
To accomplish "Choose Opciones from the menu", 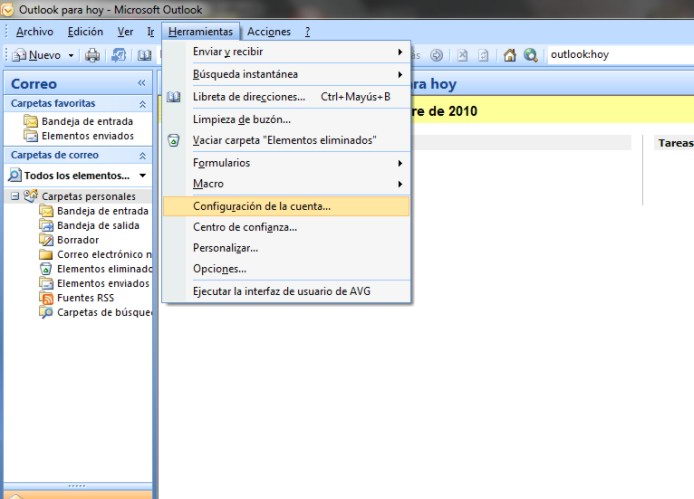I will 286,269.
